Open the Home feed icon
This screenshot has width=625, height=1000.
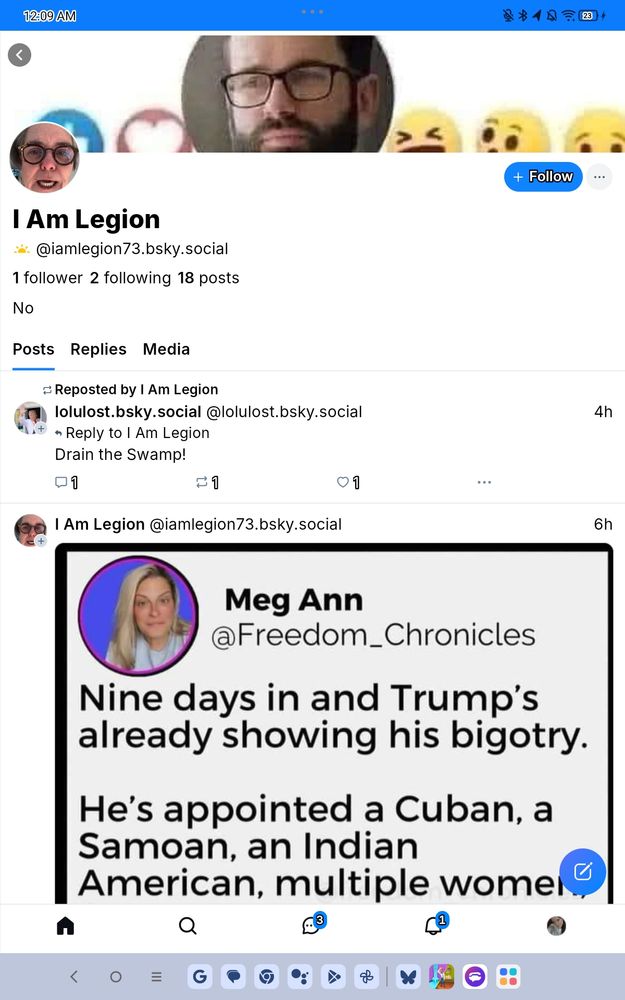[65, 925]
